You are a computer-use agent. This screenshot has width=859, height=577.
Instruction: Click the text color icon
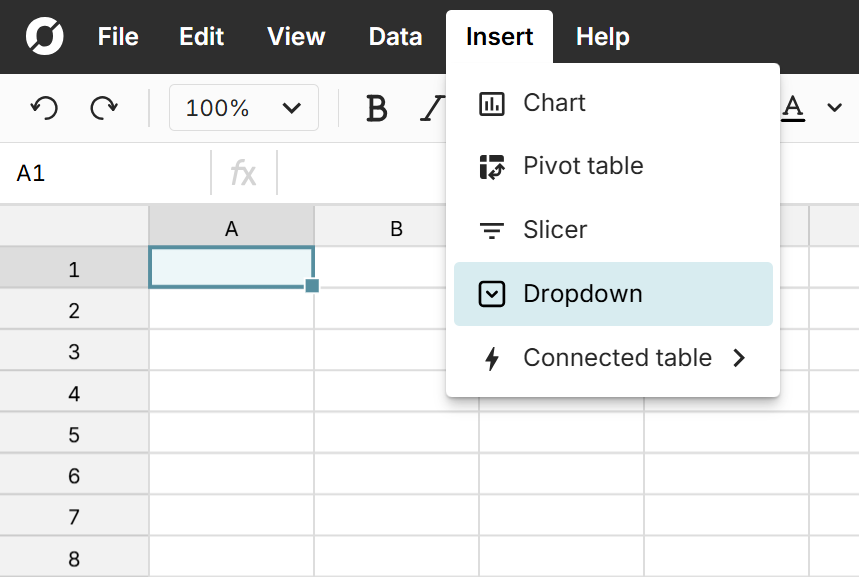coord(793,108)
